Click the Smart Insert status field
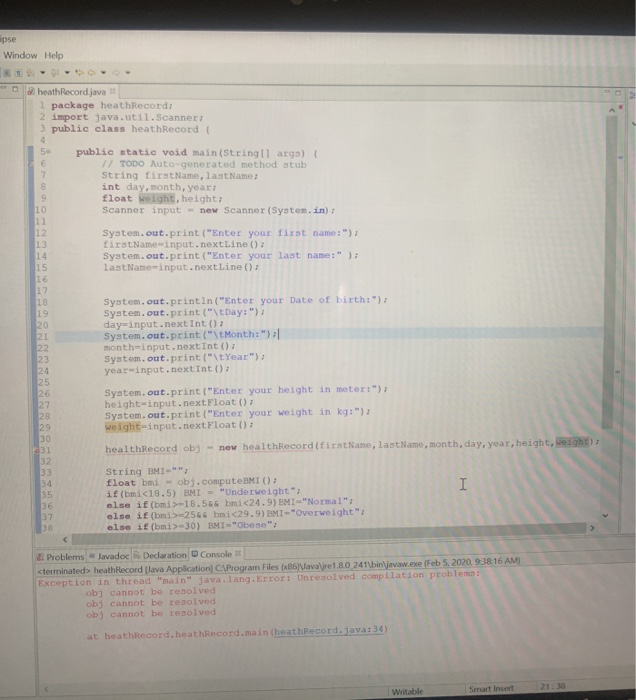Viewport: 636px width, 700px height. (x=491, y=688)
